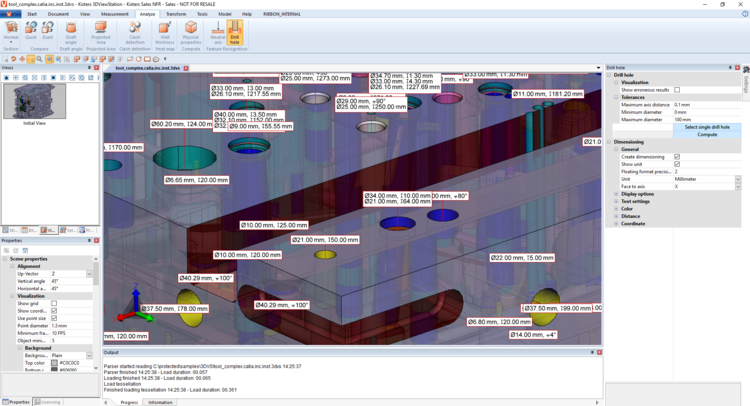Close the Views panel
The width and height of the screenshot is (750, 406).
[x=97, y=68]
